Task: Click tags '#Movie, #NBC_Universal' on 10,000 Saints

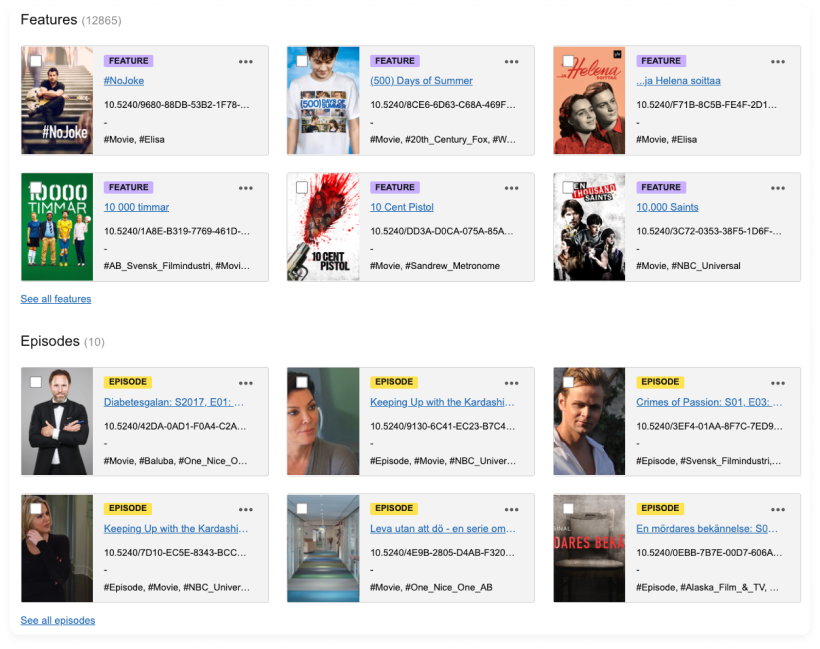Action: (x=688, y=266)
